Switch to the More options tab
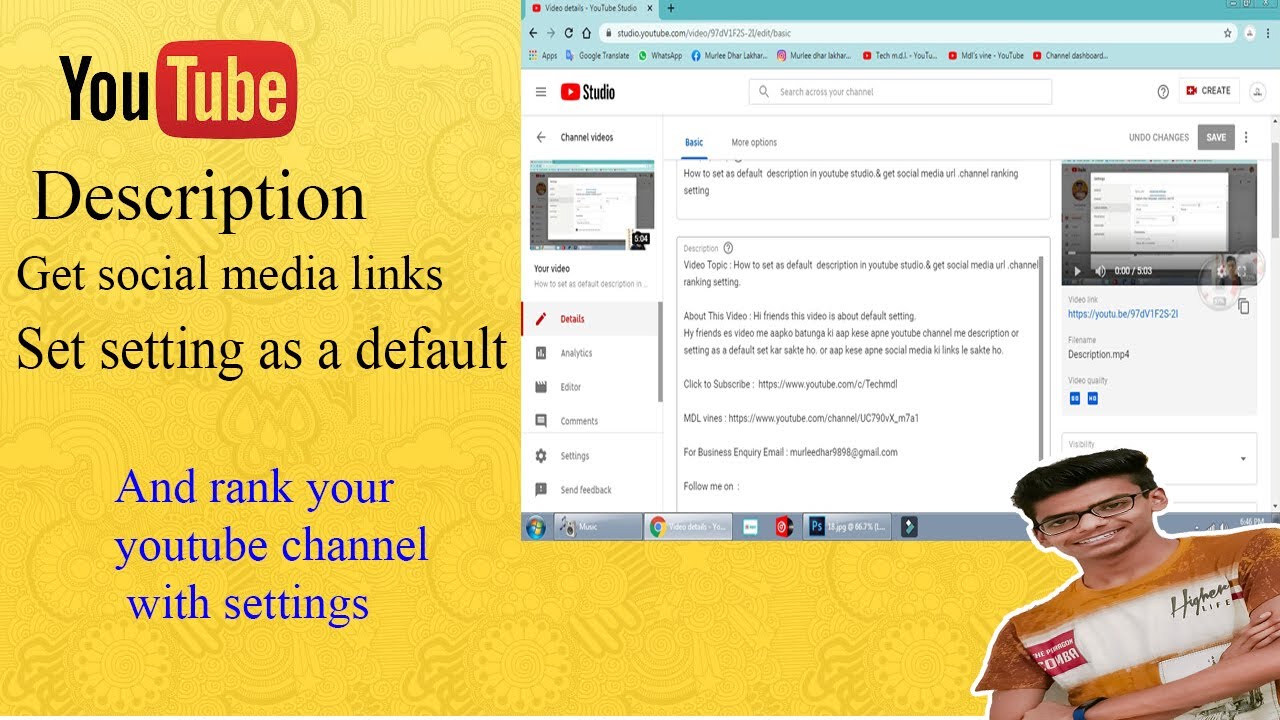This screenshot has width=1280, height=720. [x=754, y=142]
